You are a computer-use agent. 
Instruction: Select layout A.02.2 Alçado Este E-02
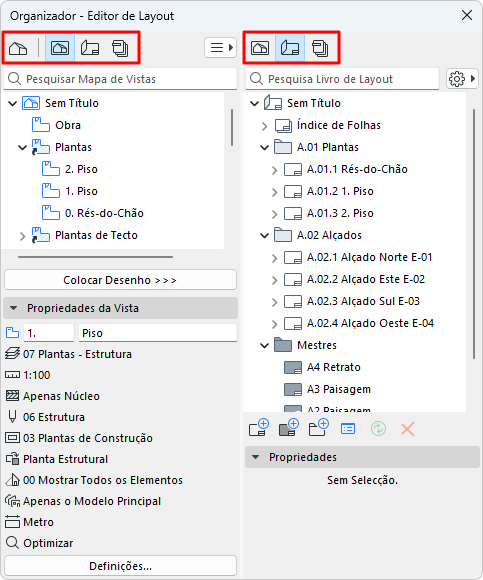click(x=354, y=279)
